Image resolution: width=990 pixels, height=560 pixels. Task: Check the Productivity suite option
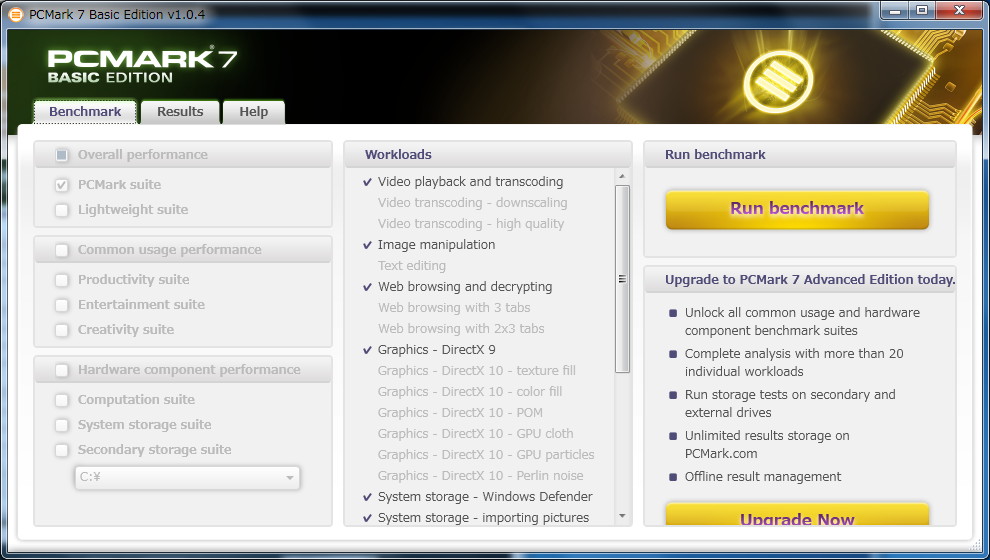(x=62, y=280)
